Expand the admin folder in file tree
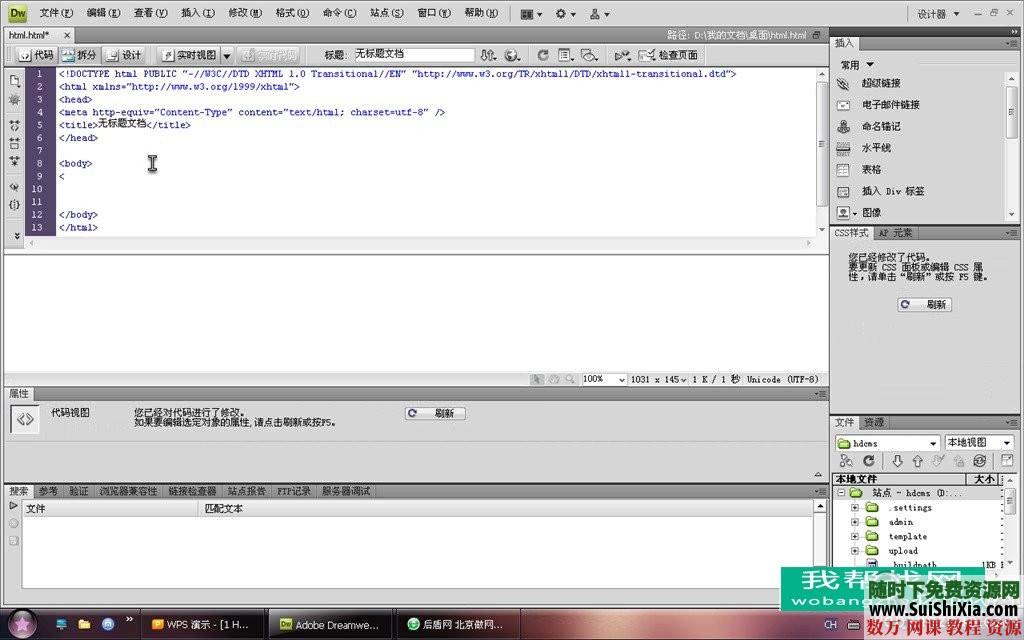The height and width of the screenshot is (640, 1024). point(855,522)
